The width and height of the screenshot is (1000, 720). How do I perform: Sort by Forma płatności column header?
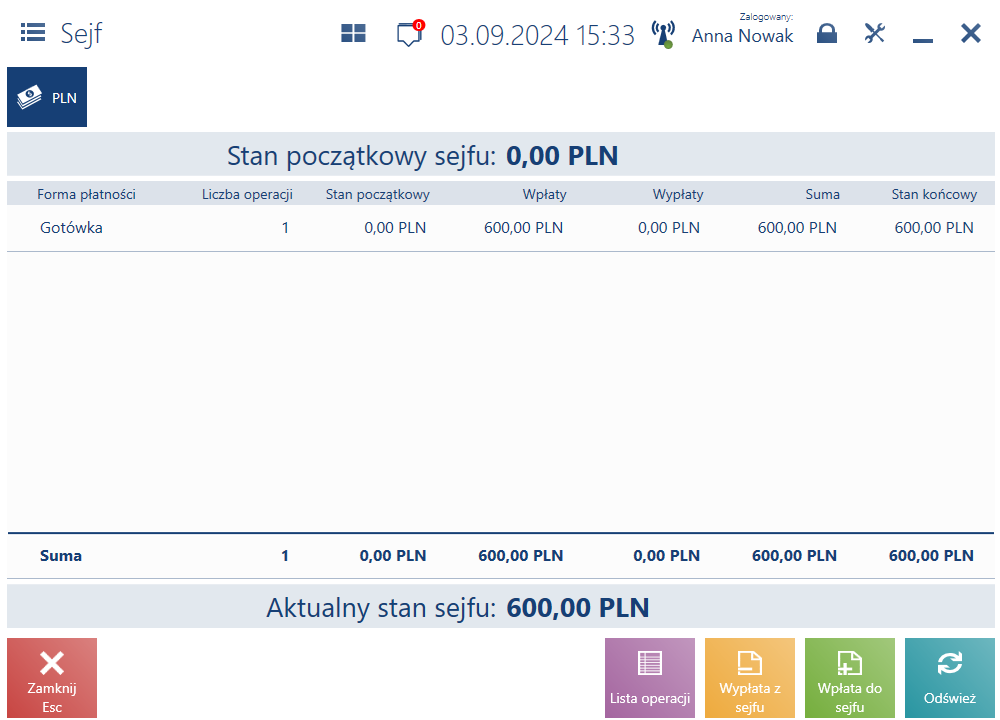coord(86,195)
